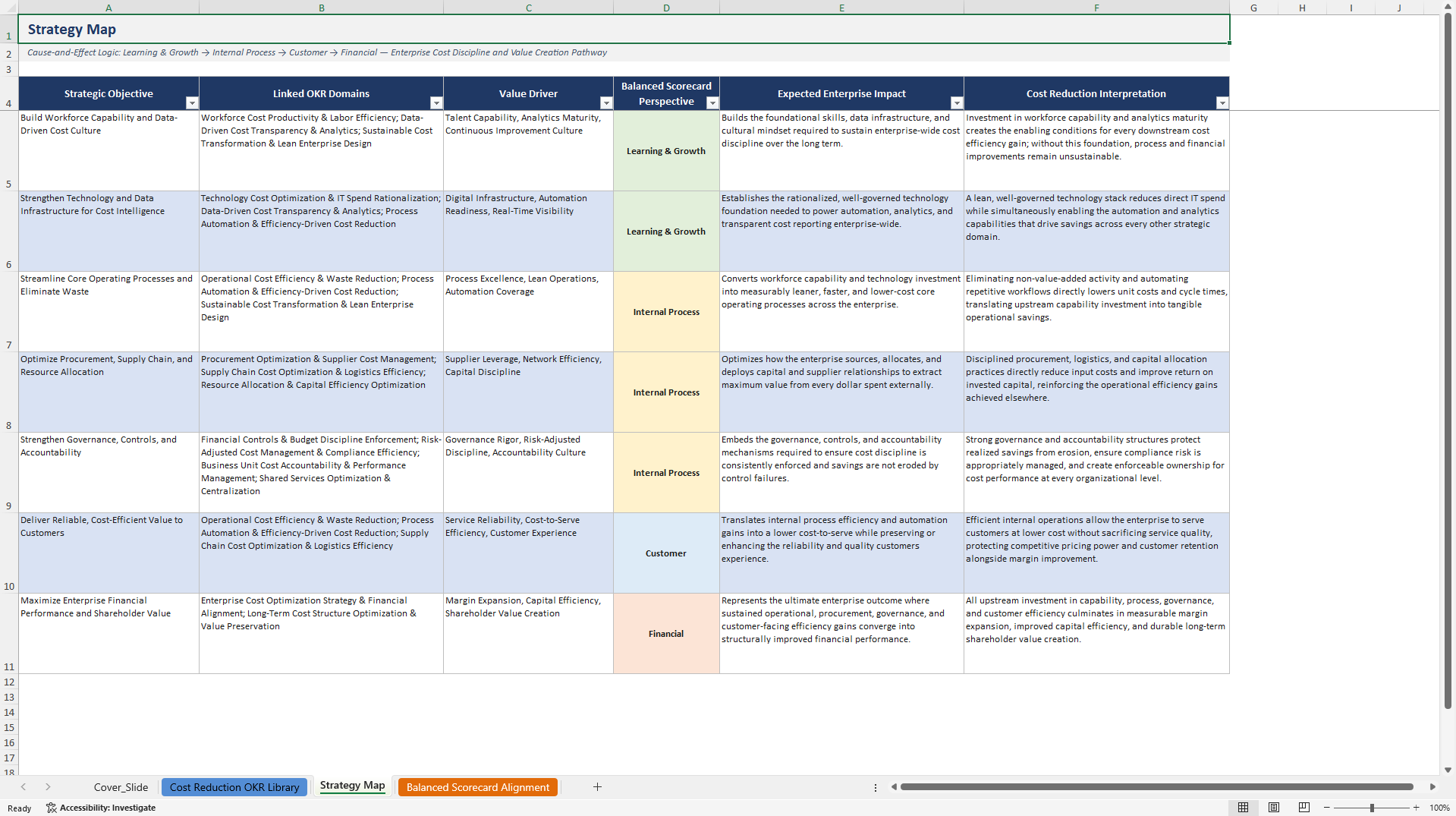Click the Strategy Map title cell
Viewport: 1456px width, 816px height.
coord(624,30)
